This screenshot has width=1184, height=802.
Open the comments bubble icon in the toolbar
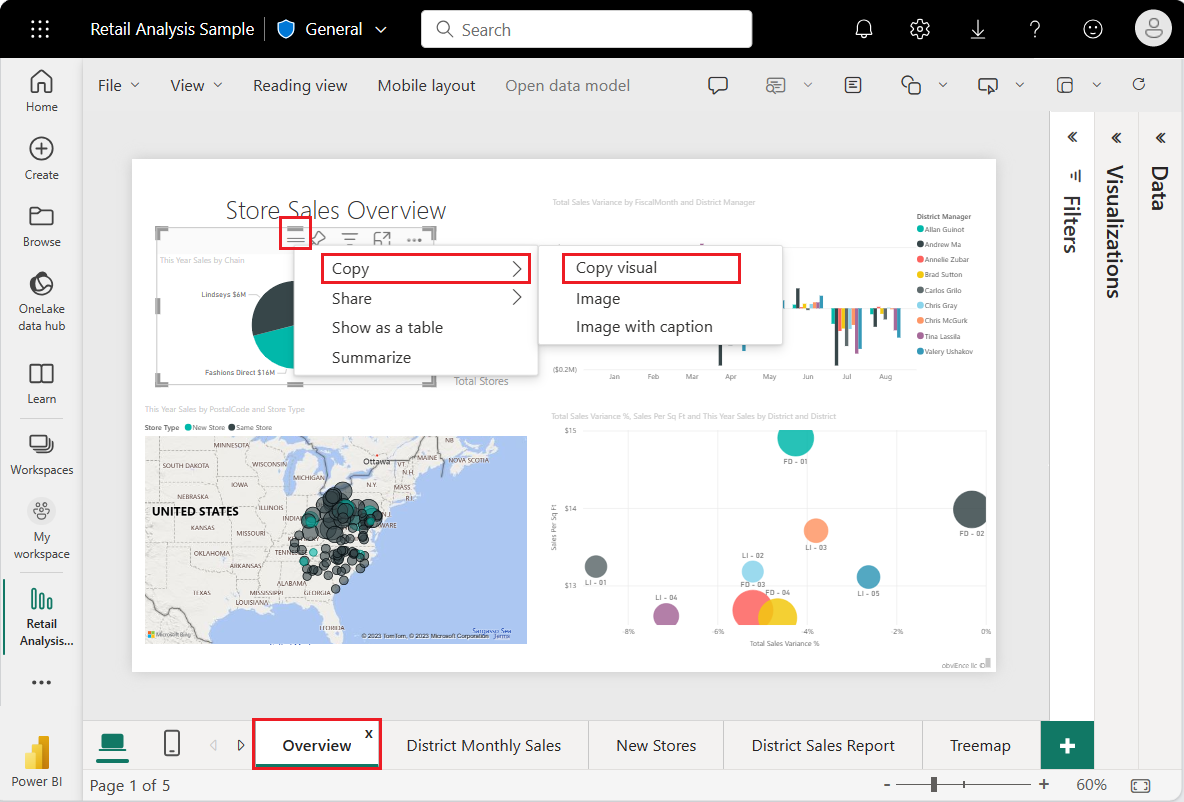(718, 85)
